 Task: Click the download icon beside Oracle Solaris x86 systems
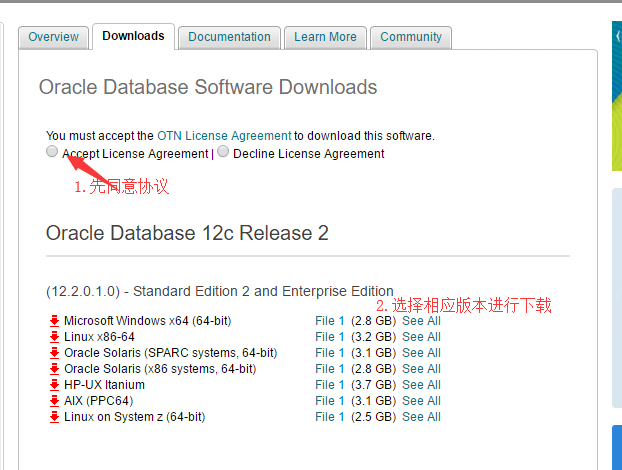pyautogui.click(x=54, y=369)
